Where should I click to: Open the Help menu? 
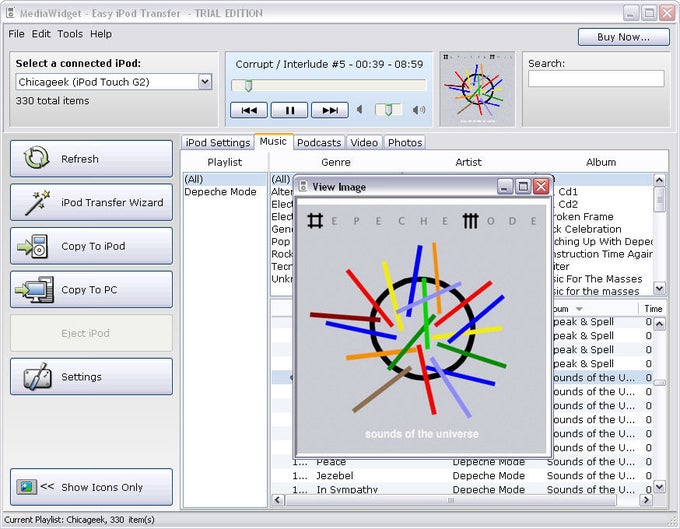101,34
